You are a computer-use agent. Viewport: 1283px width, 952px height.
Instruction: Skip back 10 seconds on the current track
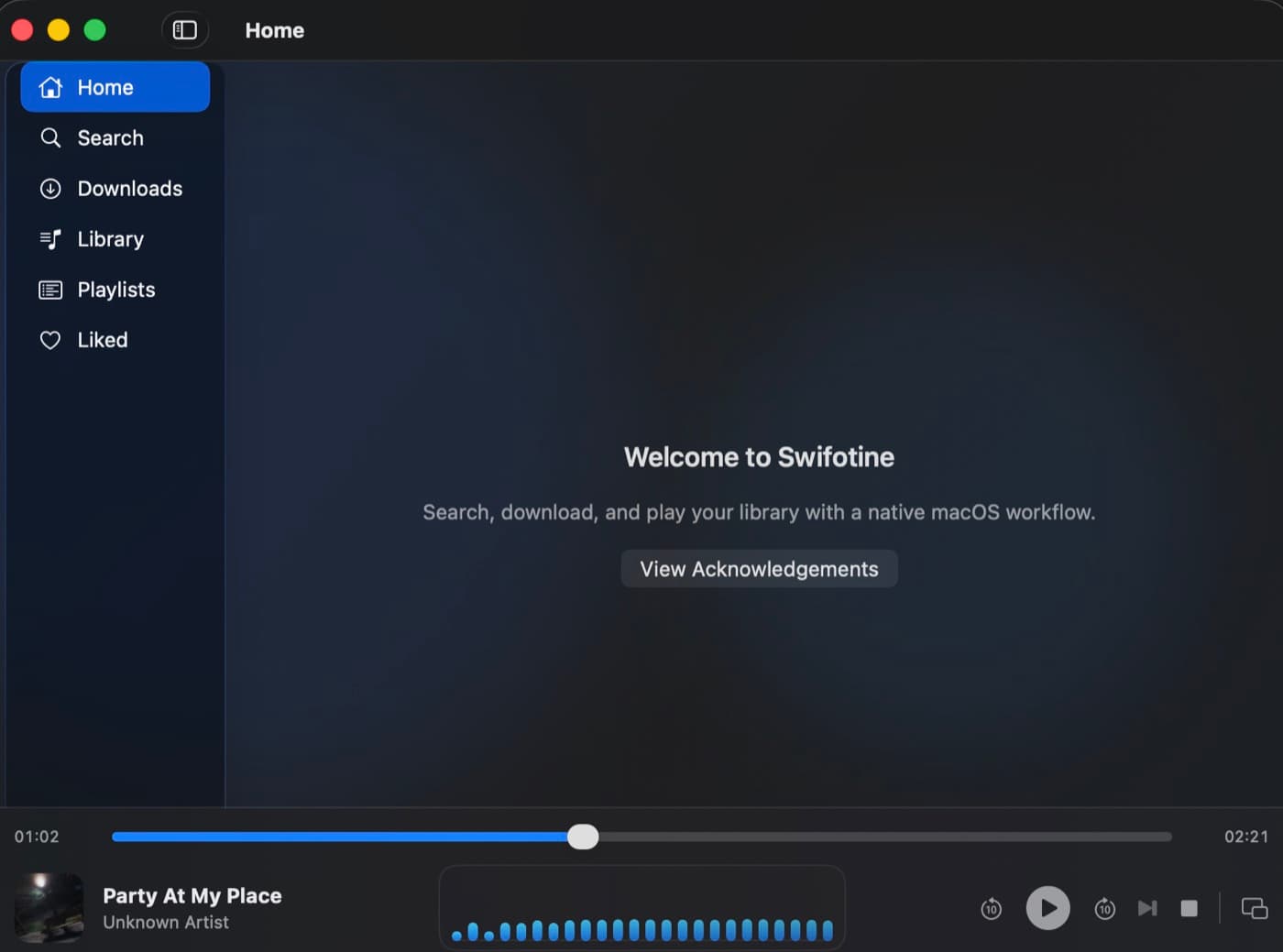[991, 908]
